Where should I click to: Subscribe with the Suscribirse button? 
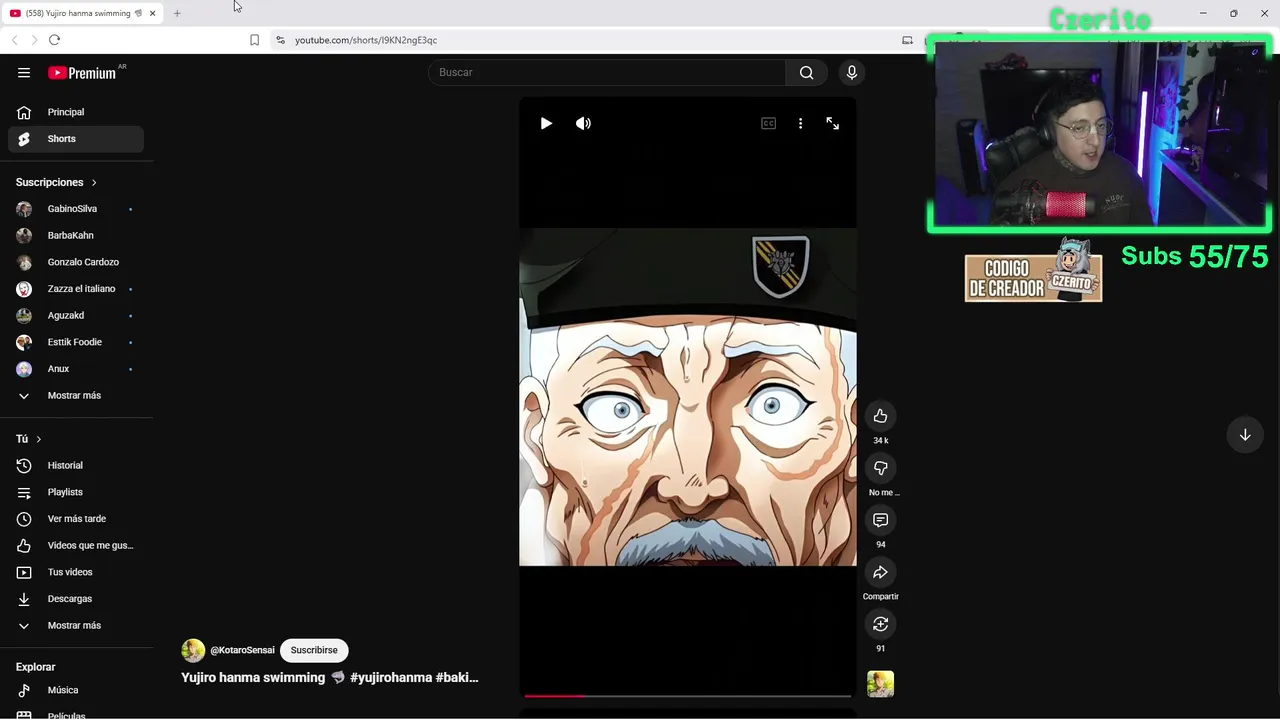tap(314, 650)
